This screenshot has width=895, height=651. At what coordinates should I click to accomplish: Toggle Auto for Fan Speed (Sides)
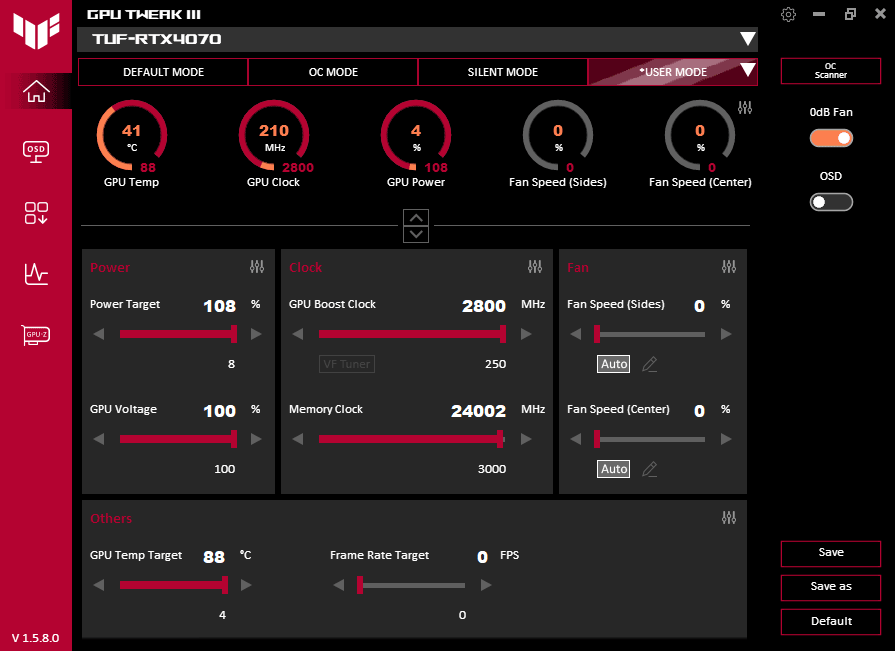point(614,364)
